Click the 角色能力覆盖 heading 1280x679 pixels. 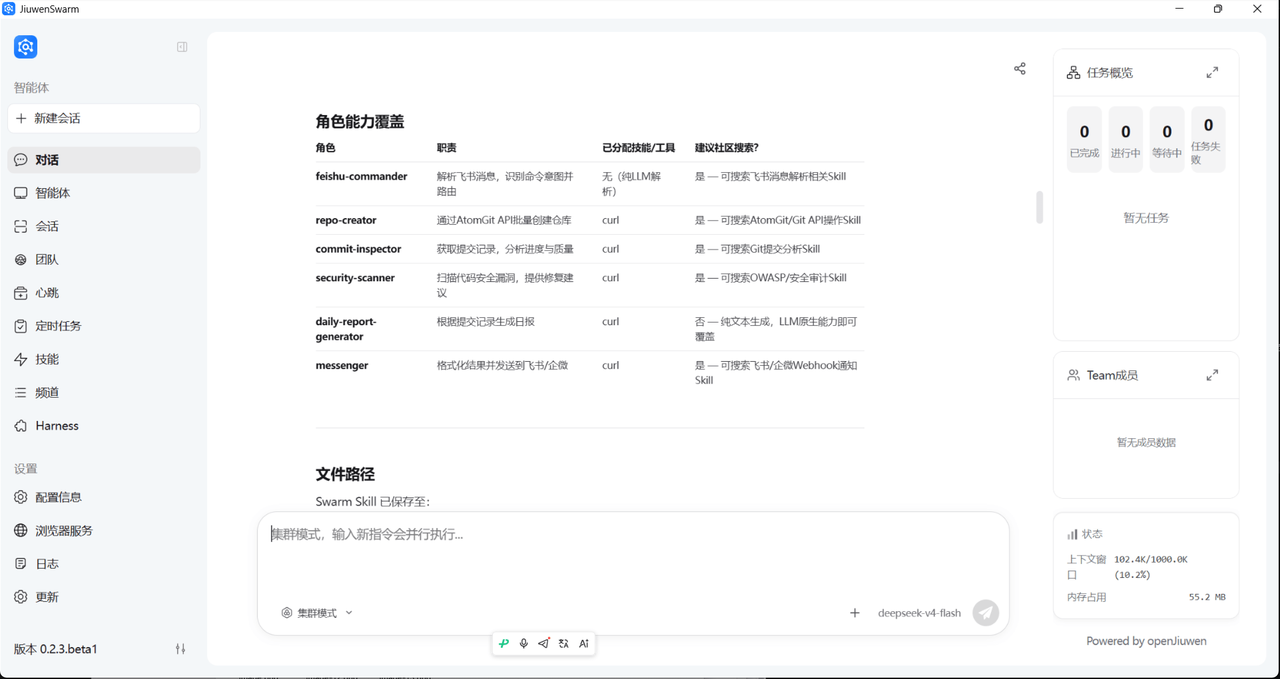pyautogui.click(x=360, y=121)
